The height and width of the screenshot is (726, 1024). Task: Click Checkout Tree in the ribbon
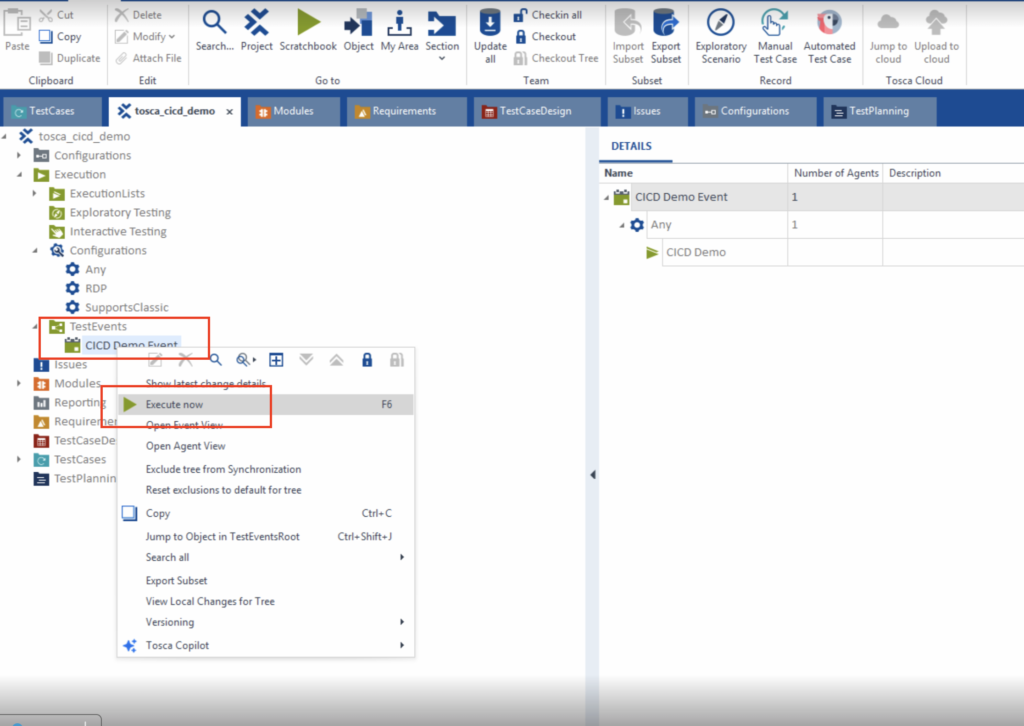[556, 58]
